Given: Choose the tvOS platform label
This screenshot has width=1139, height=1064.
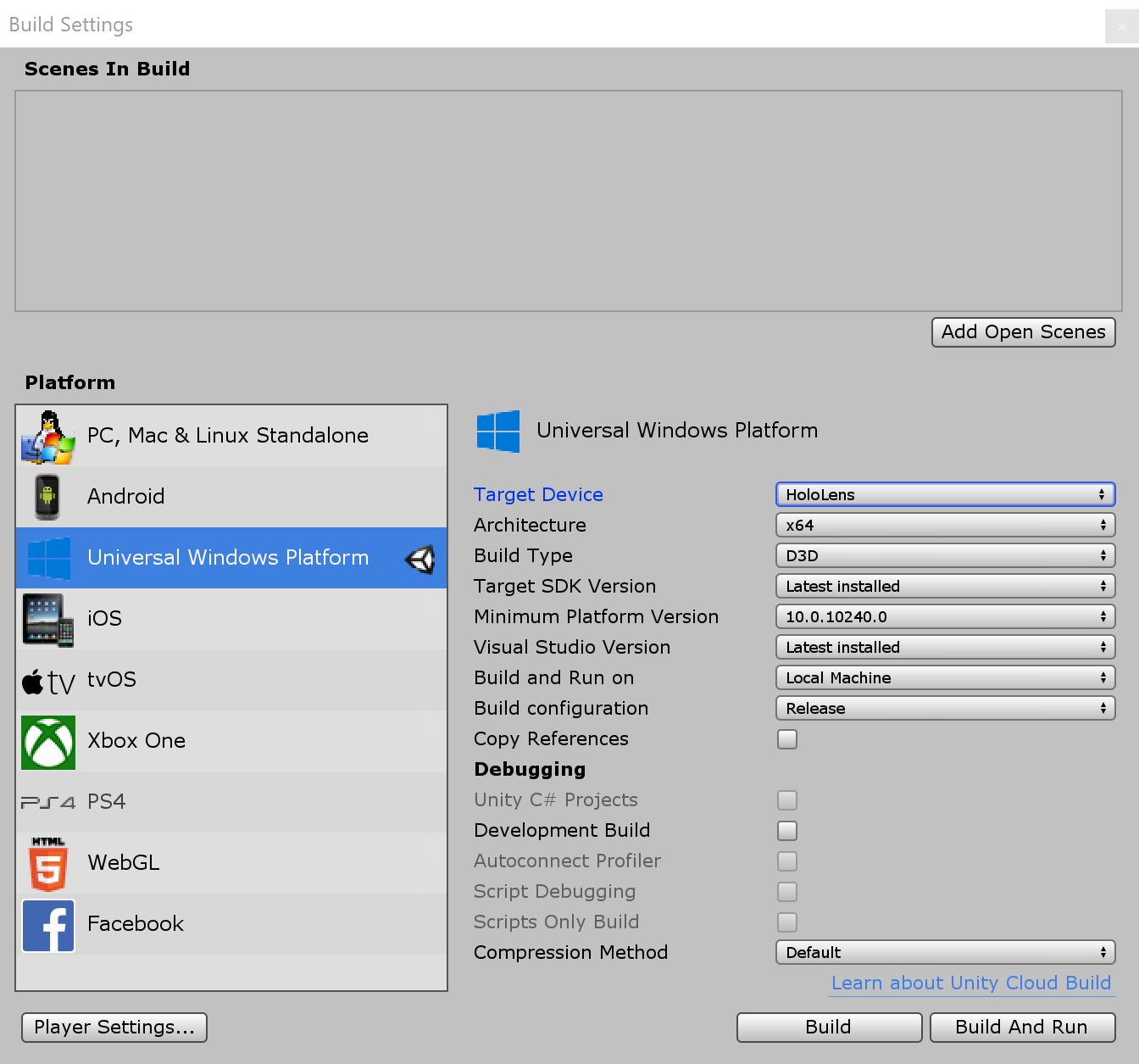Looking at the screenshot, I should coord(112,679).
